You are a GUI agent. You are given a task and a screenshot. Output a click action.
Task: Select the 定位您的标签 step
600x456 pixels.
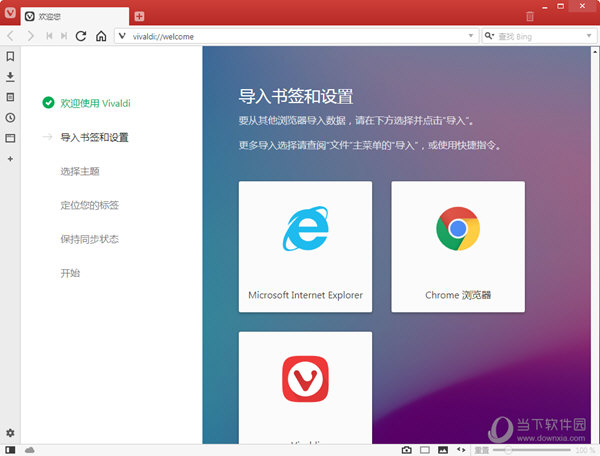(90, 205)
